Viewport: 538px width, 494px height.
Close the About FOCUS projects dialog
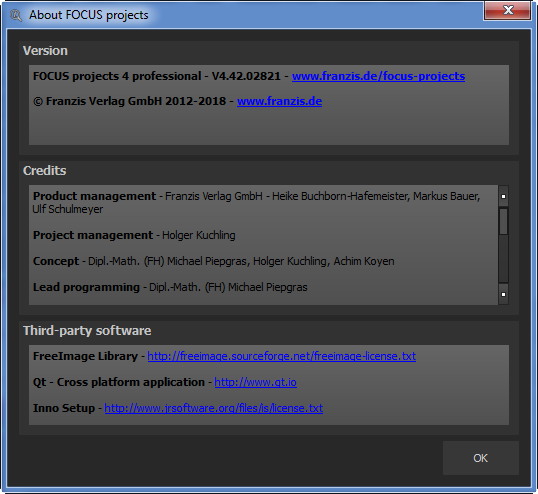tap(507, 11)
